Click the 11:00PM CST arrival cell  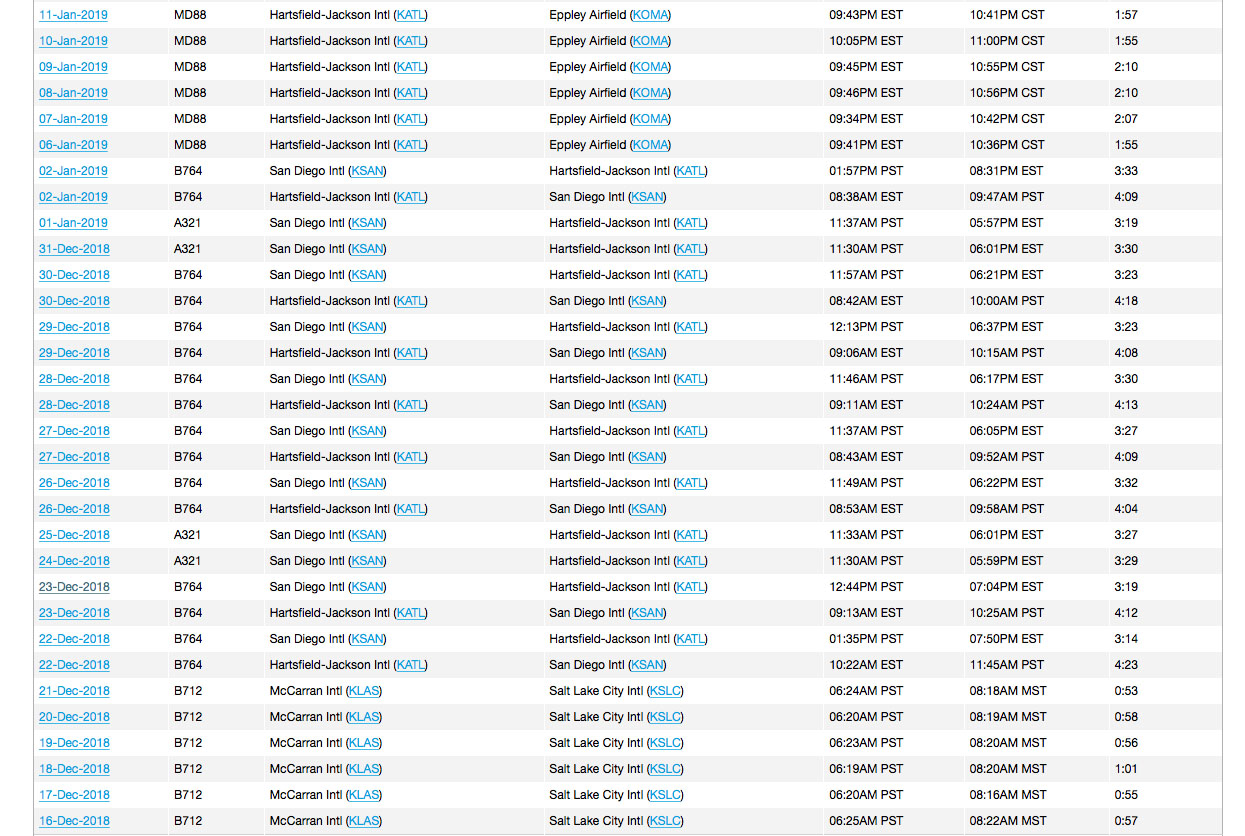click(1007, 41)
